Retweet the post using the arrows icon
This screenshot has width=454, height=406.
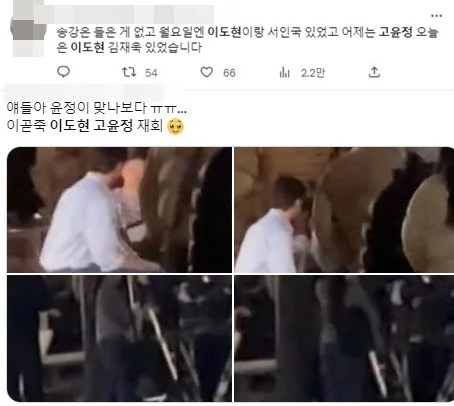(x=129, y=72)
